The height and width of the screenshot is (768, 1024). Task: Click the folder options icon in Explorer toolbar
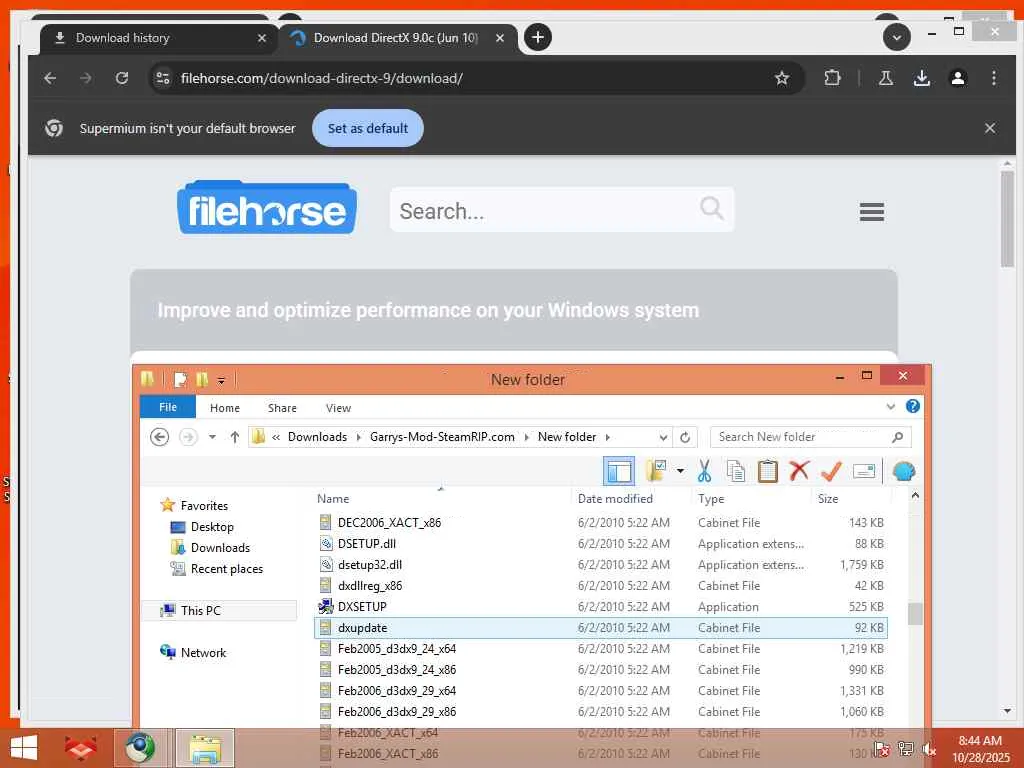pos(656,471)
